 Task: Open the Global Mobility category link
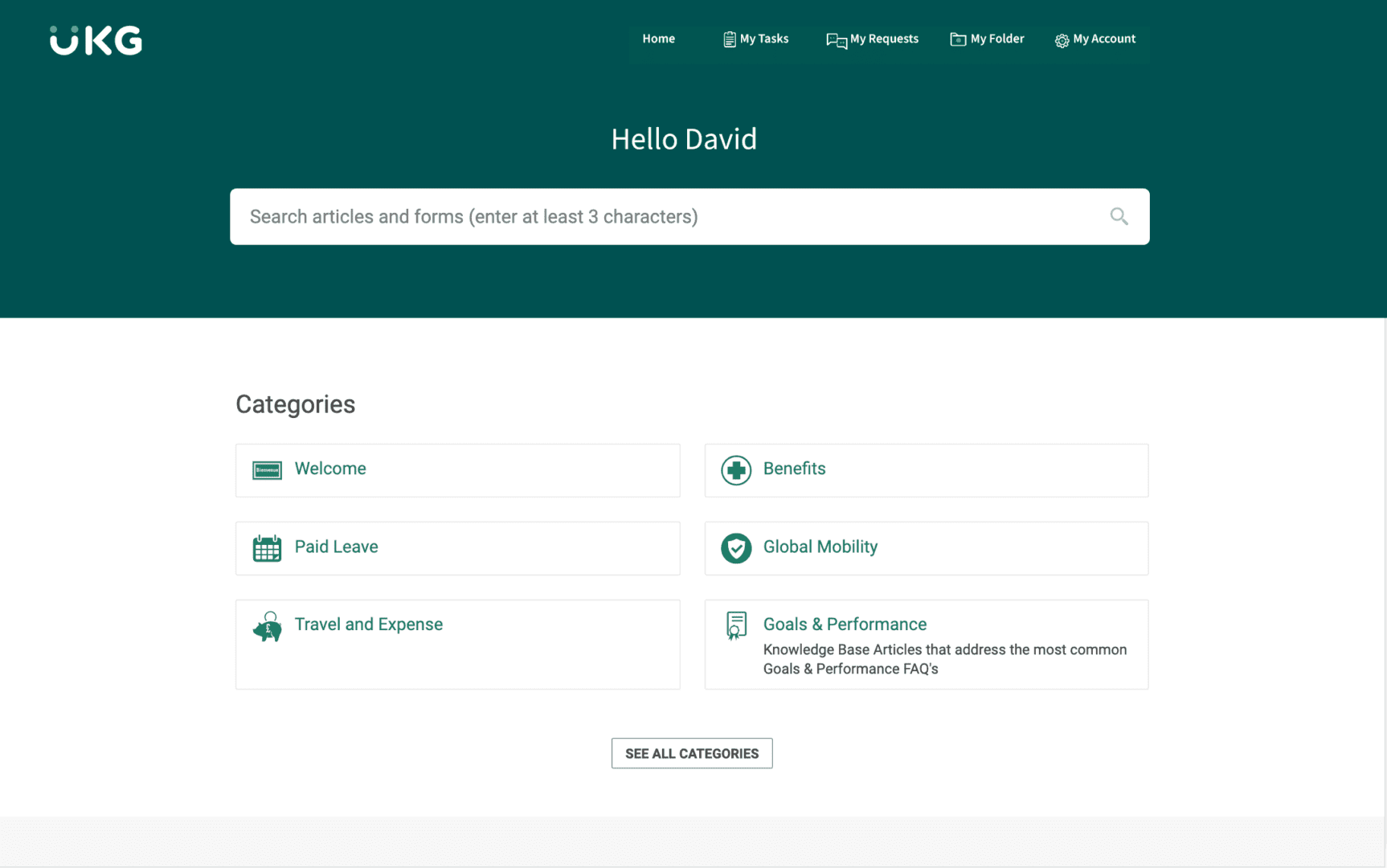pyautogui.click(x=820, y=547)
